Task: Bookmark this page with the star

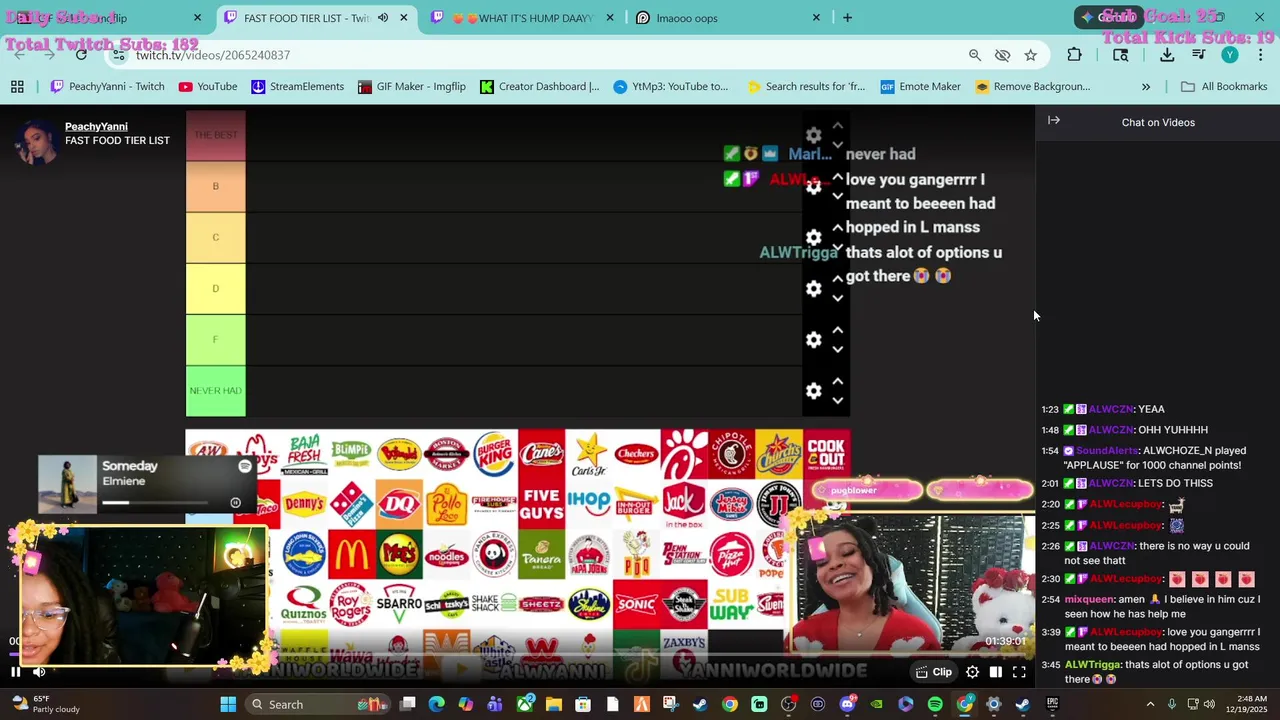Action: pyautogui.click(x=1030, y=55)
